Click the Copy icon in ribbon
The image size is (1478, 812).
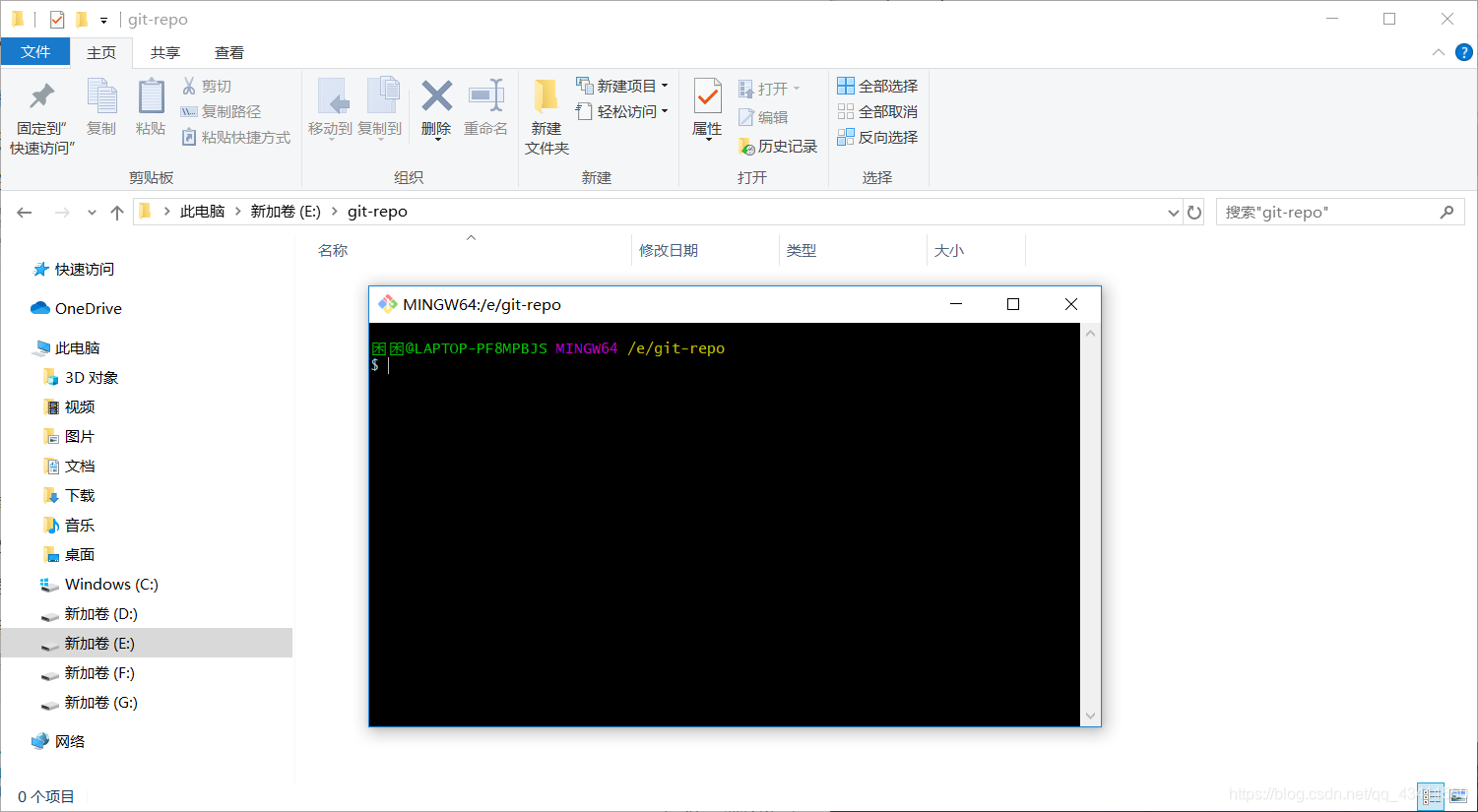point(101,96)
